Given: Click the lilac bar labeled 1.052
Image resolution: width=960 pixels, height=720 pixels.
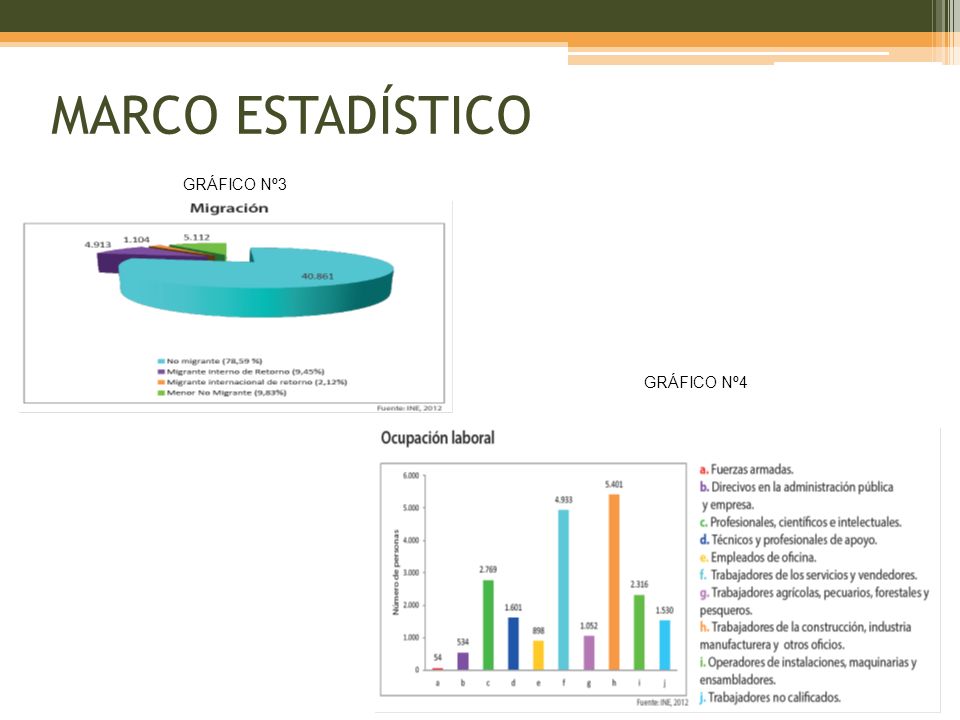Looking at the screenshot, I should (x=589, y=653).
